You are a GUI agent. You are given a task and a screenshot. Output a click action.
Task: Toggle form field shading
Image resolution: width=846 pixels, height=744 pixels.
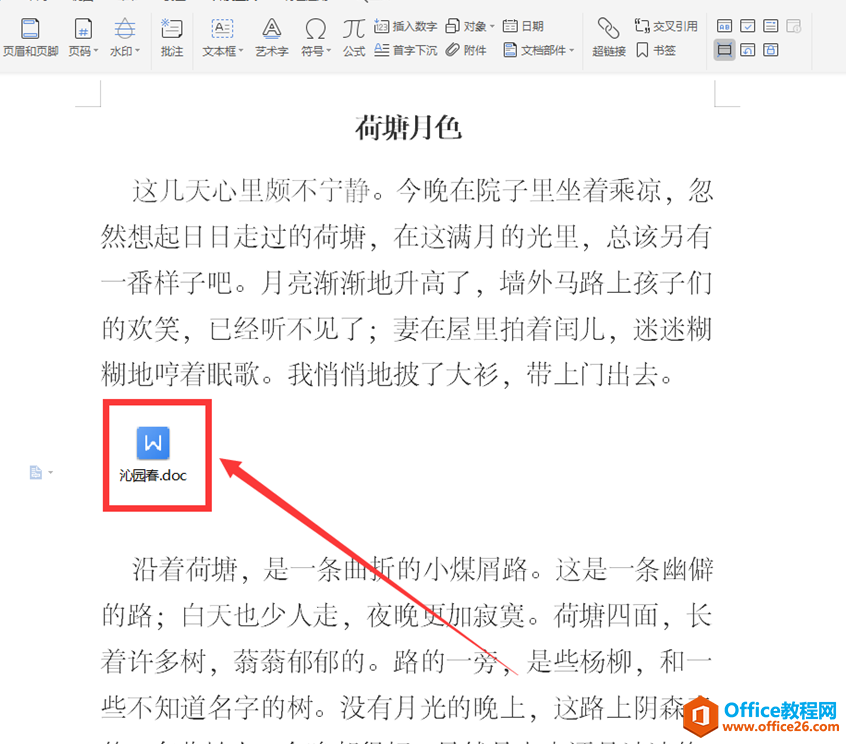point(724,50)
